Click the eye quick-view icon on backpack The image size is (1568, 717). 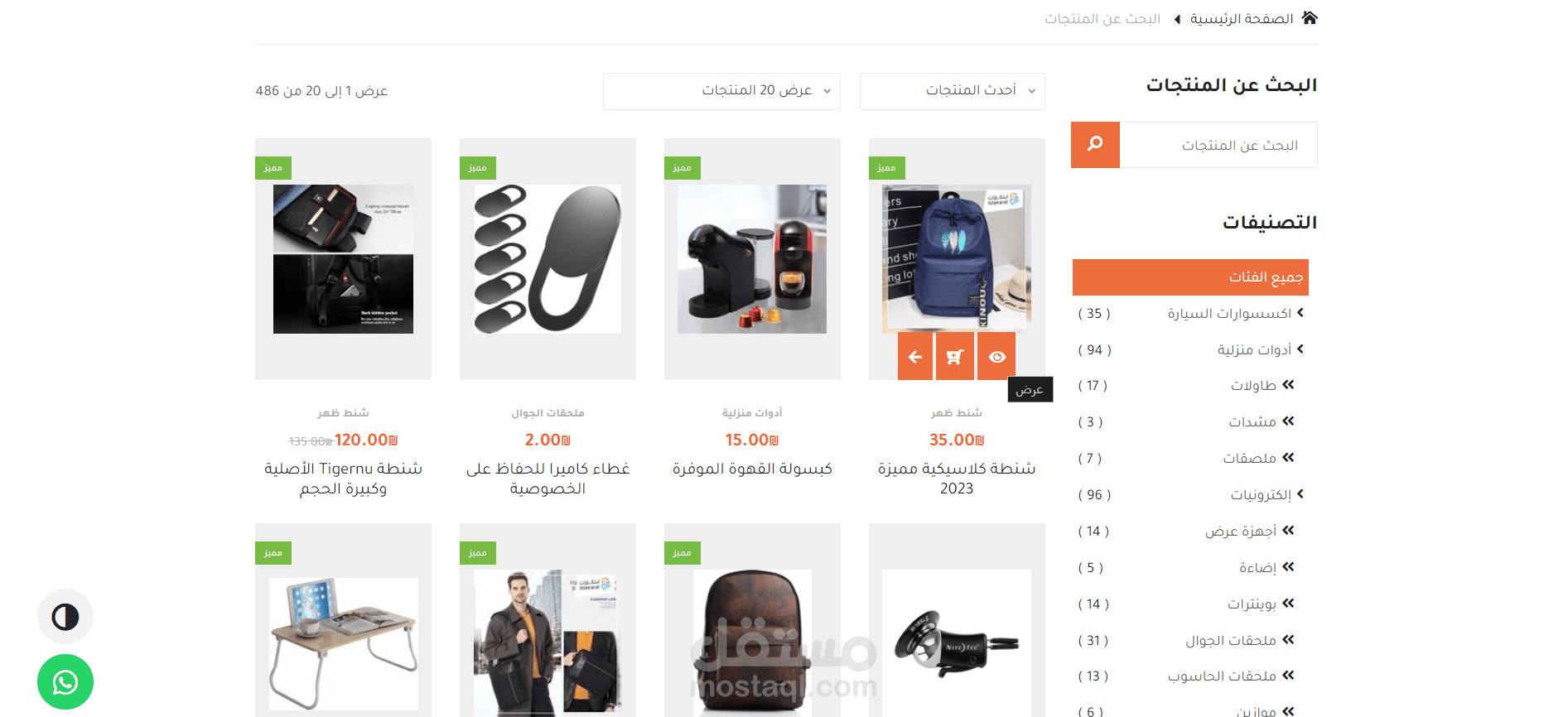(x=996, y=357)
